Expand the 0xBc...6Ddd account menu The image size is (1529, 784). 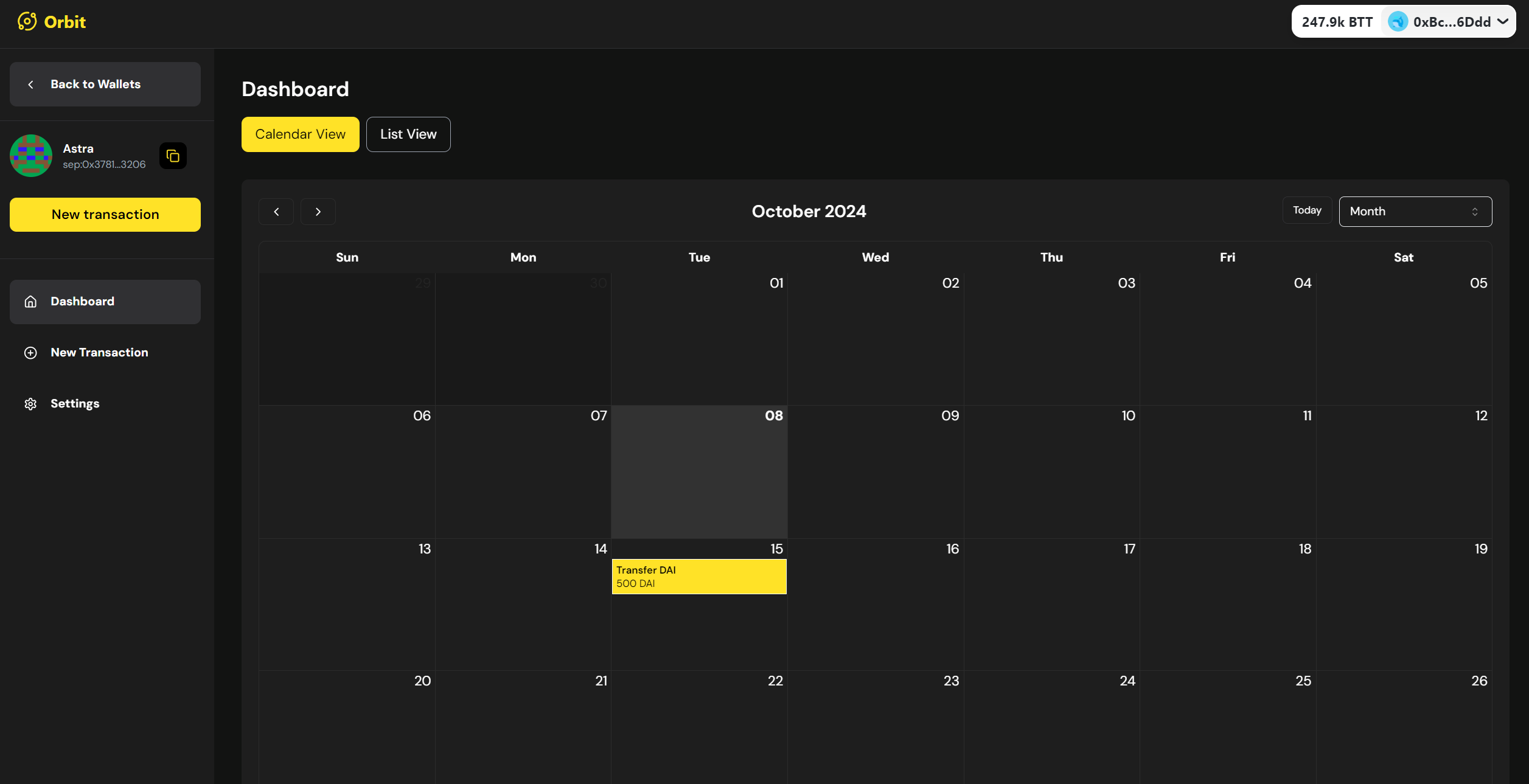click(x=1503, y=22)
